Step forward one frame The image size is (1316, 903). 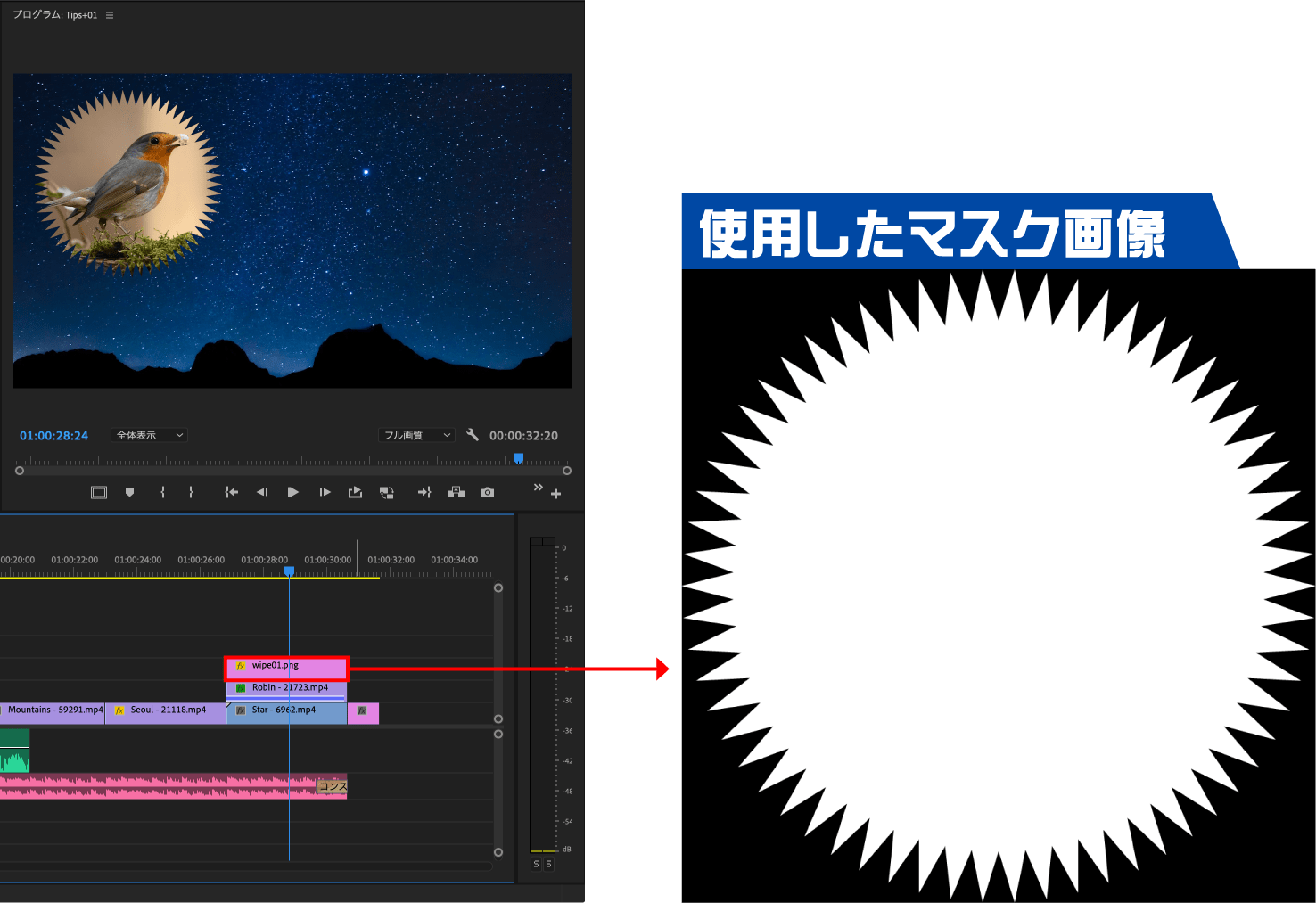pyautogui.click(x=325, y=492)
